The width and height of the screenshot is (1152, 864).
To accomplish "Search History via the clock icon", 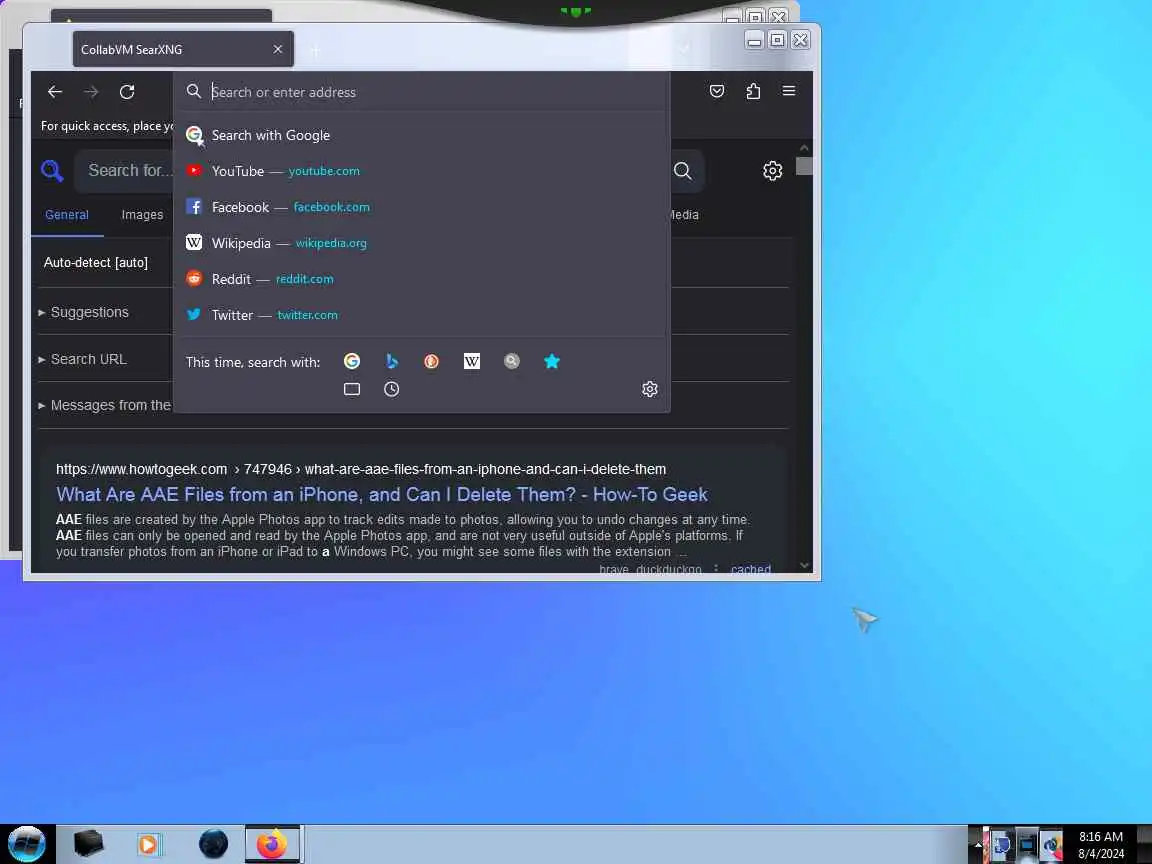I will (392, 389).
